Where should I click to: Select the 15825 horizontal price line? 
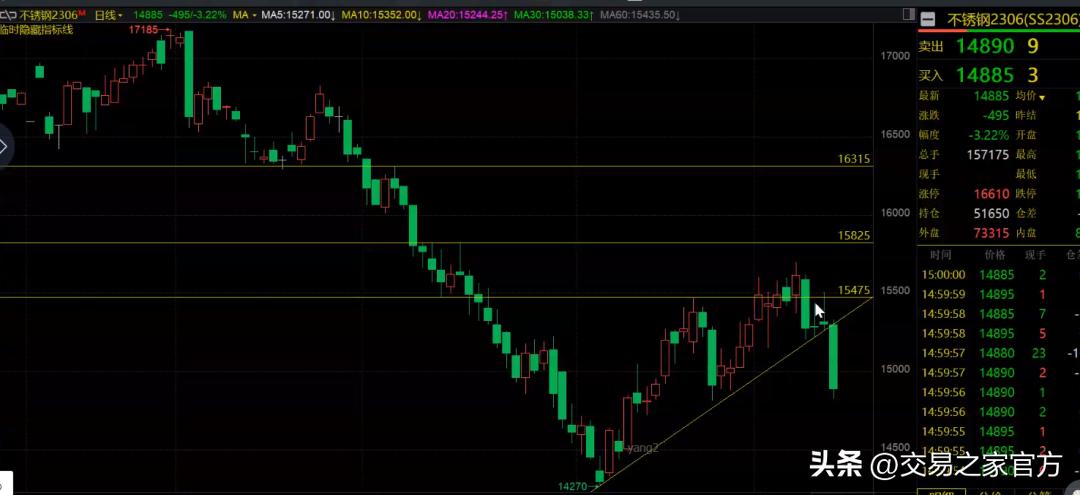[x=436, y=242]
